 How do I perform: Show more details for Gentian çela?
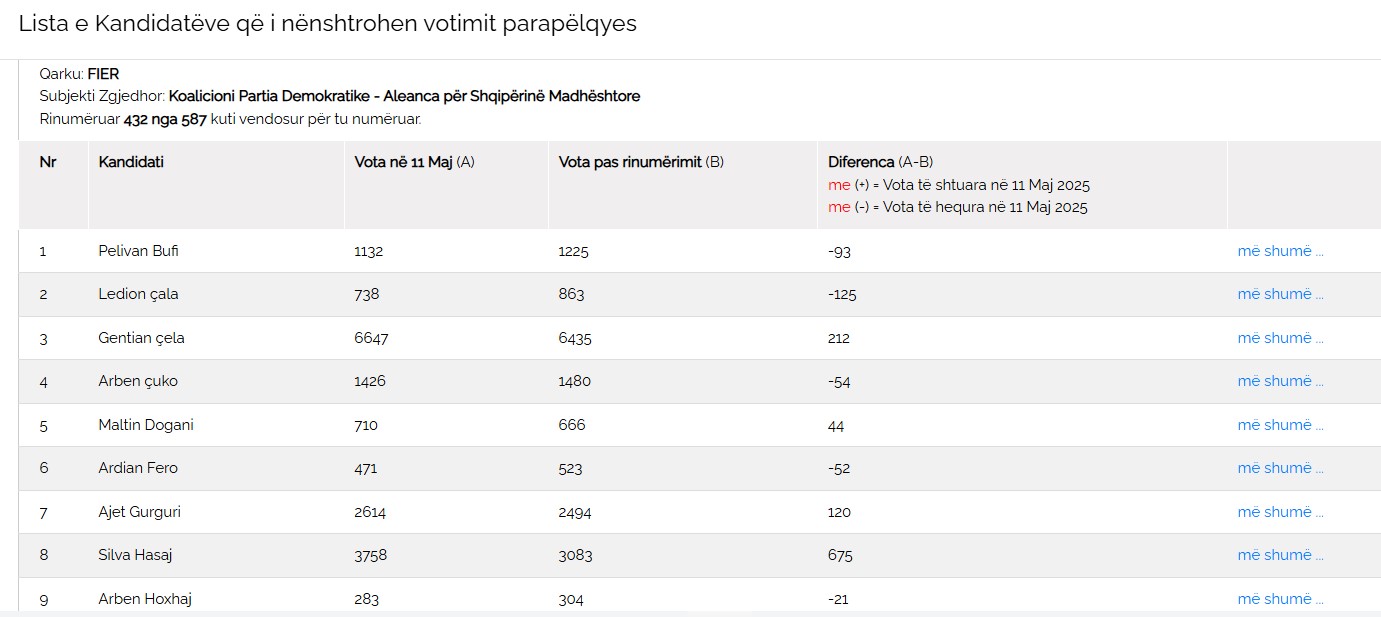(1280, 338)
